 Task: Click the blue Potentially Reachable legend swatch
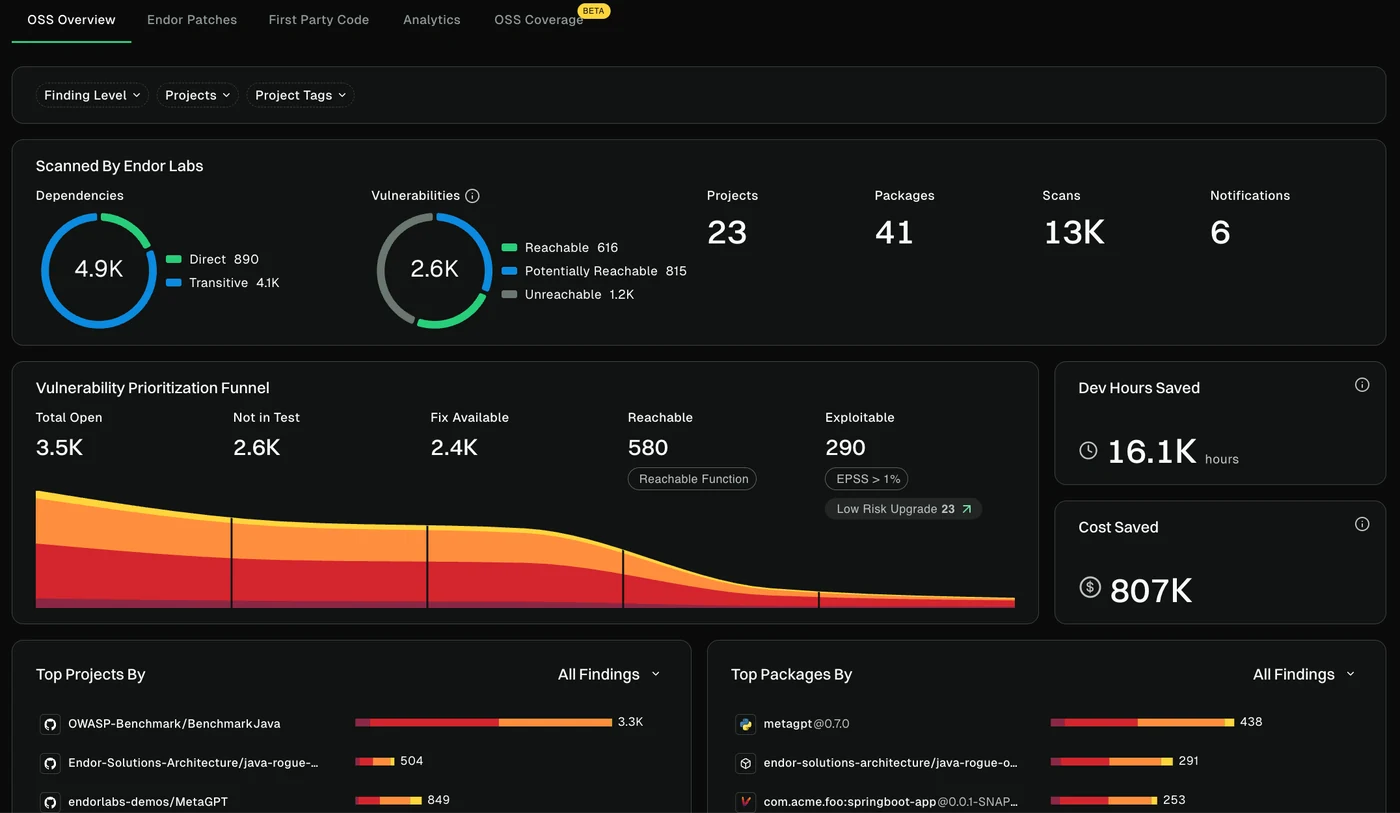coord(509,271)
